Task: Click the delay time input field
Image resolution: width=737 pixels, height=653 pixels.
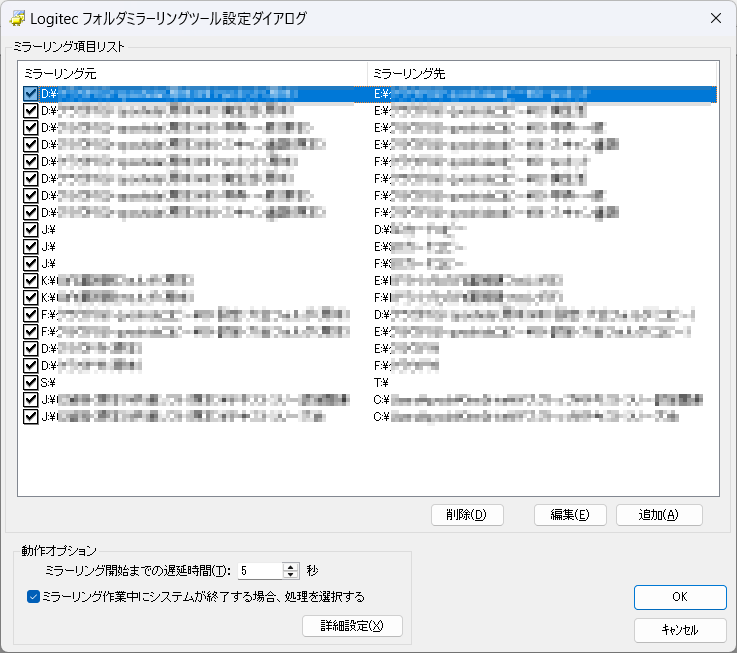Action: pyautogui.click(x=259, y=571)
